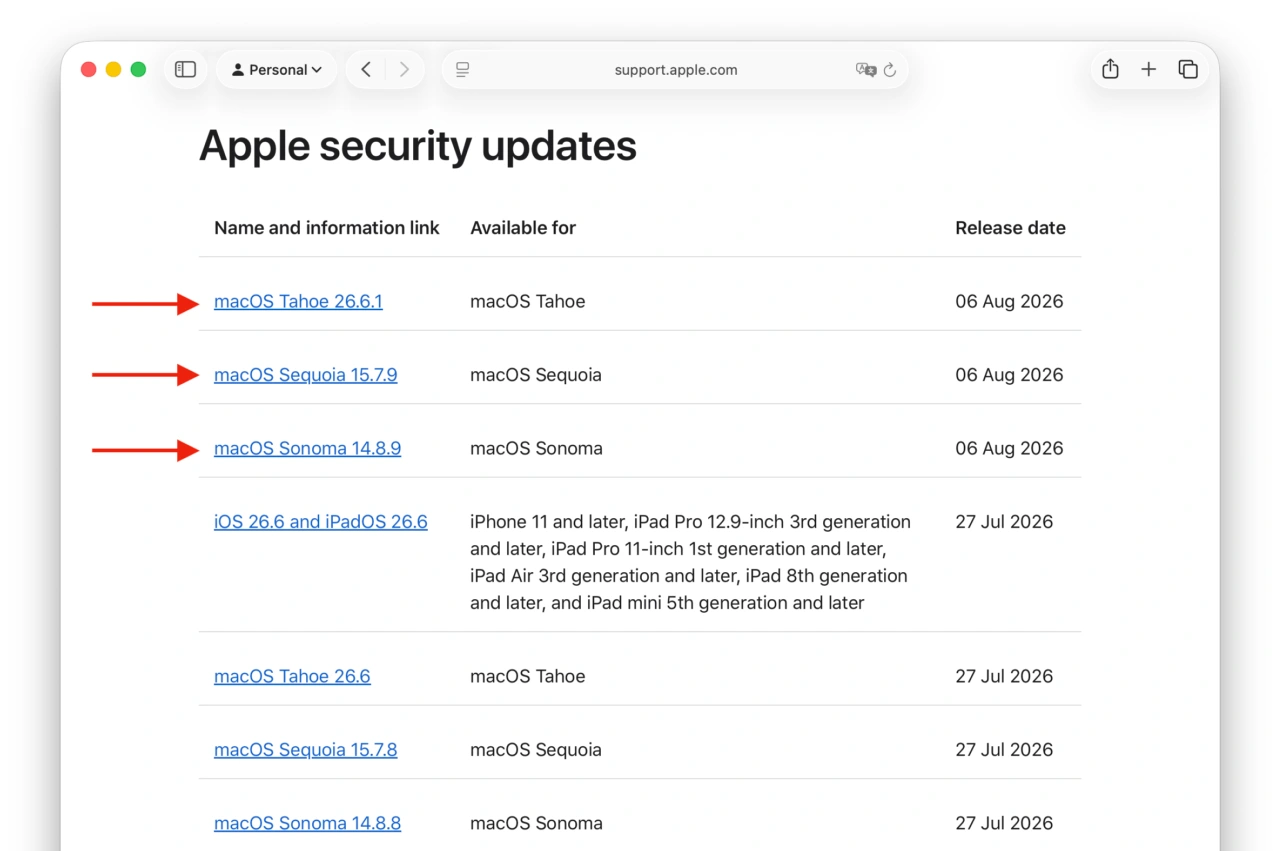Show the tab overview icon
This screenshot has width=1280, height=851.
click(x=1188, y=69)
